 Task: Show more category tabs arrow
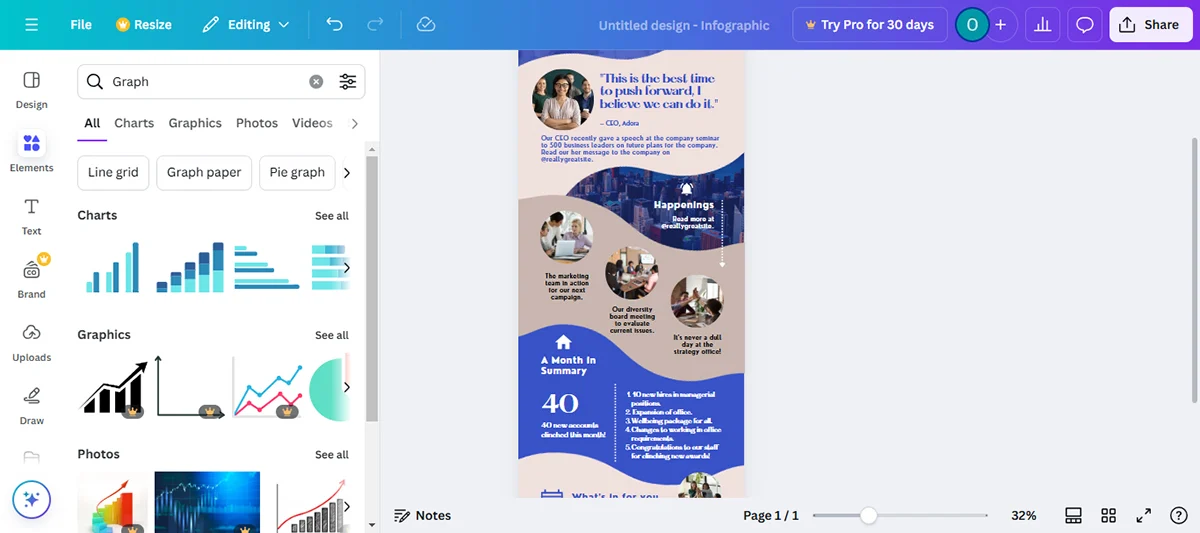[x=354, y=123]
